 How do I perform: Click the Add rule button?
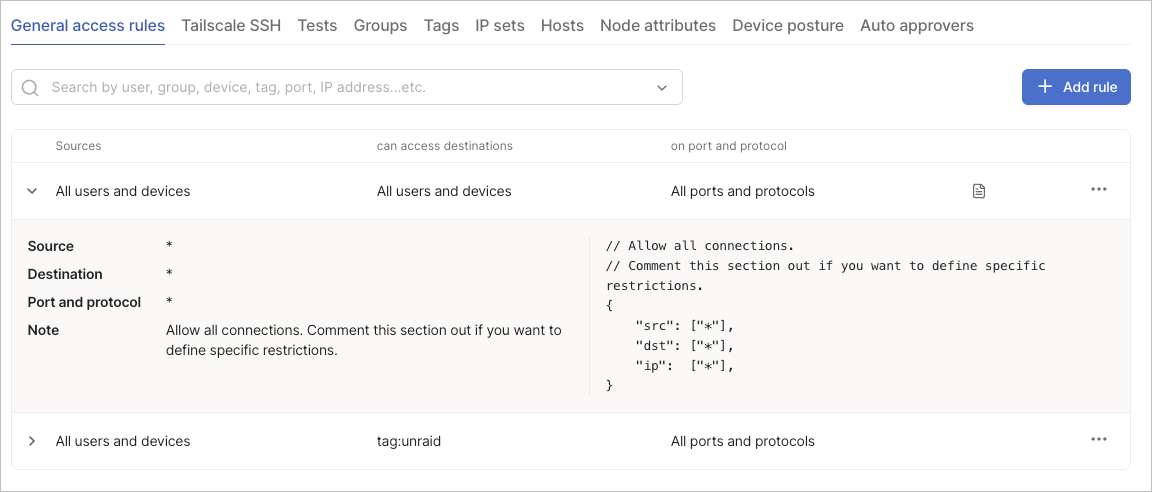(1076, 87)
